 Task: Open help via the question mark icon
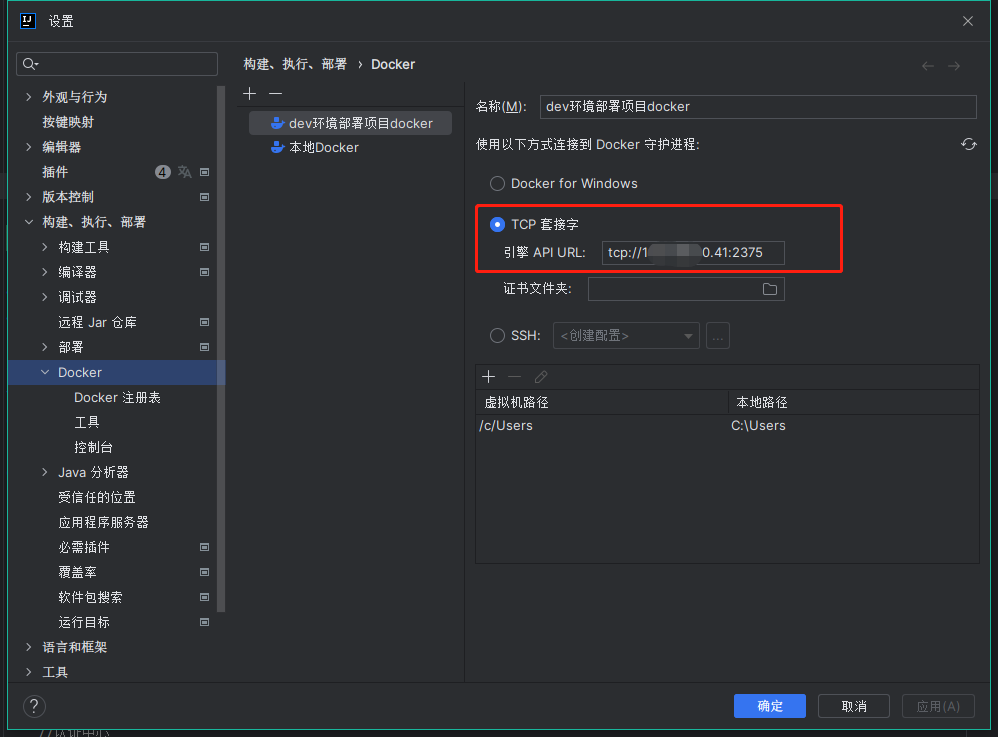tap(33, 707)
